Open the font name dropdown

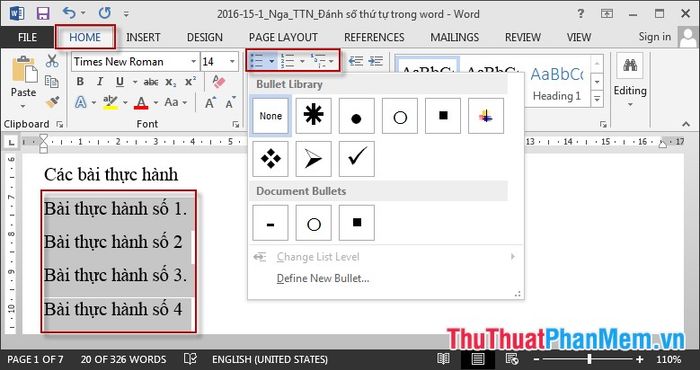(194, 62)
